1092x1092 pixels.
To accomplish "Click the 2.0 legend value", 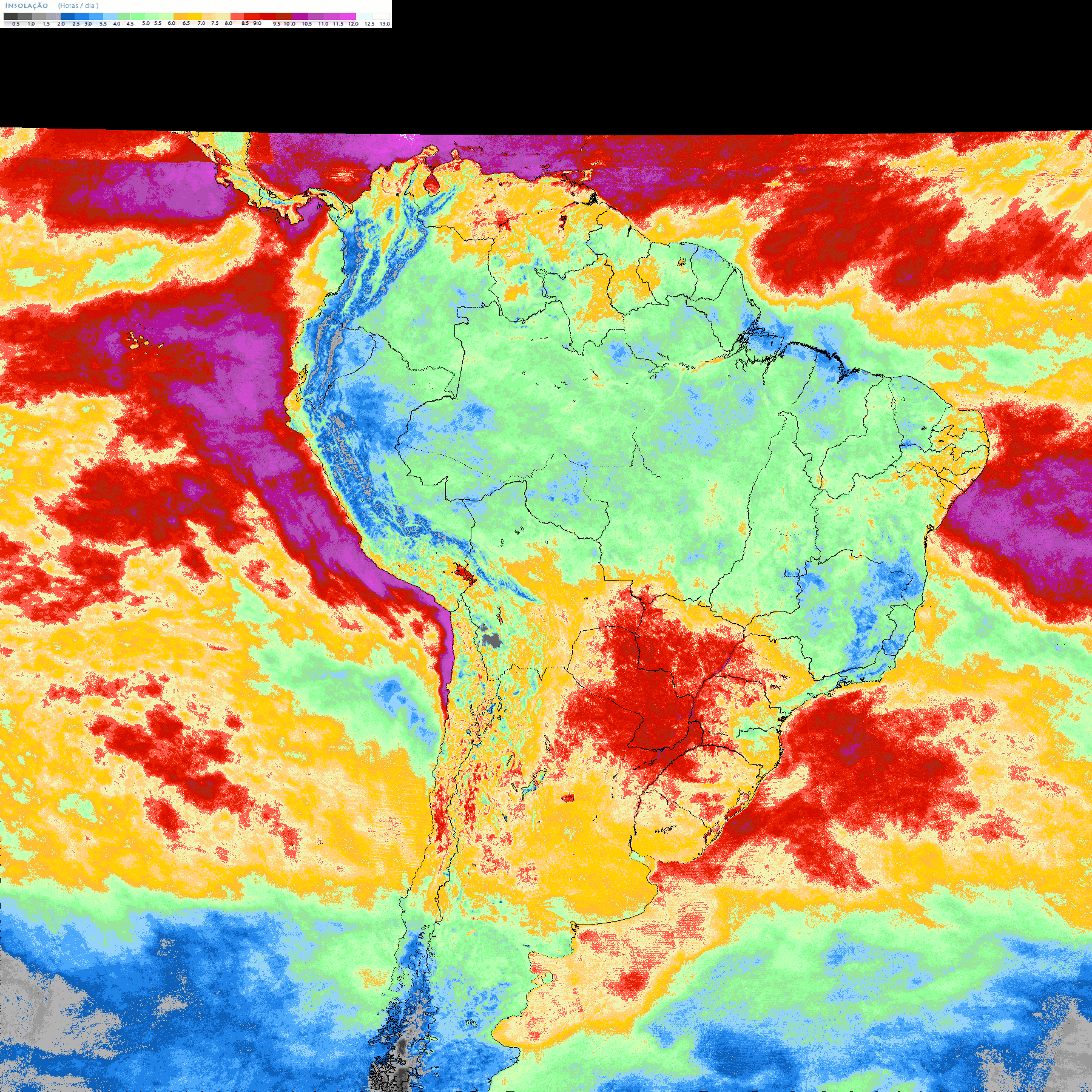I will pos(61,24).
